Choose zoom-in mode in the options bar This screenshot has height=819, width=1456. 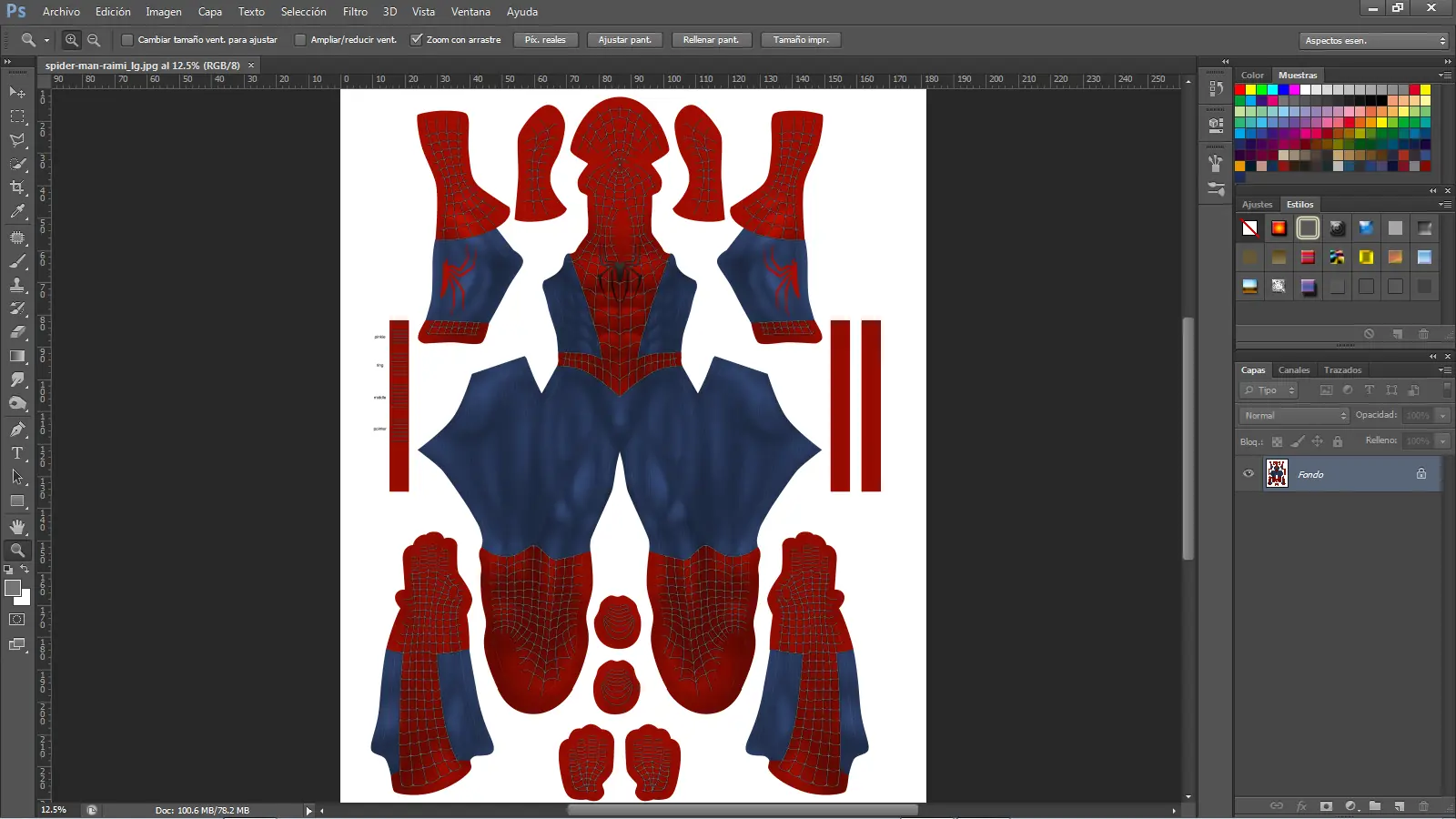72,40
